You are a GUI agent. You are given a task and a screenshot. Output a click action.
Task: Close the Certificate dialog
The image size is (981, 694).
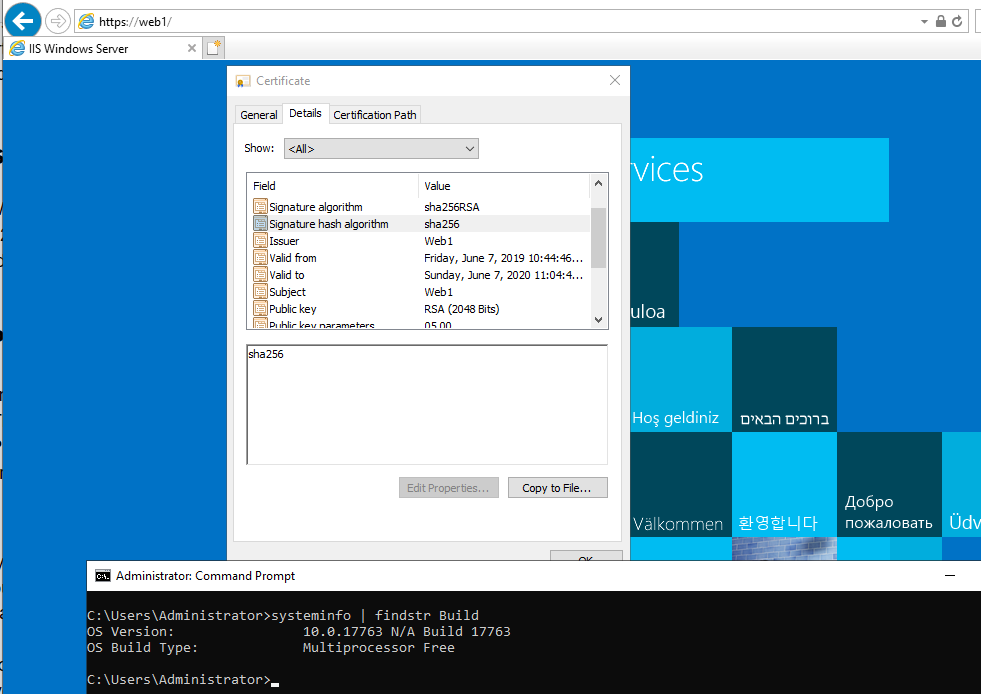point(615,80)
